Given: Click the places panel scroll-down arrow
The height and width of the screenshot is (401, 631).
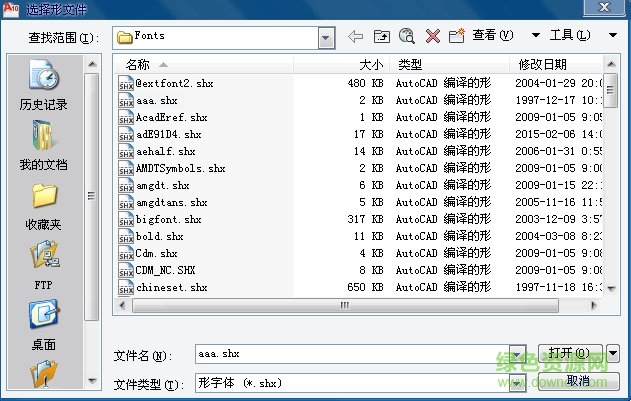Looking at the screenshot, I should click(92, 381).
